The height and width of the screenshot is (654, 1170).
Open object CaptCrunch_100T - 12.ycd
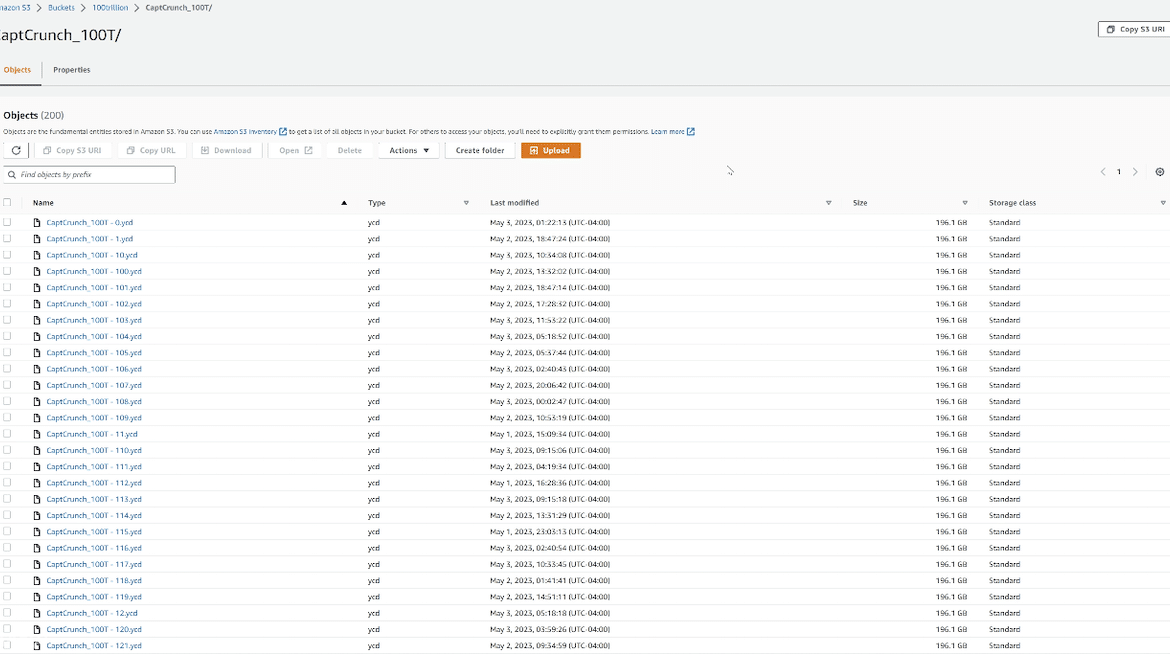tap(92, 613)
